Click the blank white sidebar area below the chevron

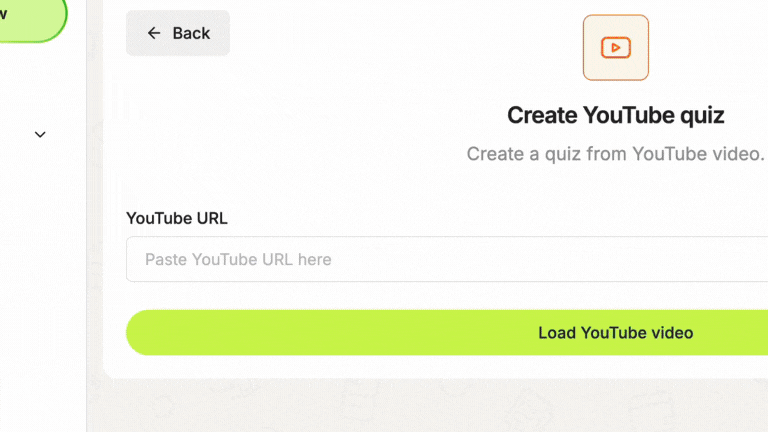click(43, 269)
